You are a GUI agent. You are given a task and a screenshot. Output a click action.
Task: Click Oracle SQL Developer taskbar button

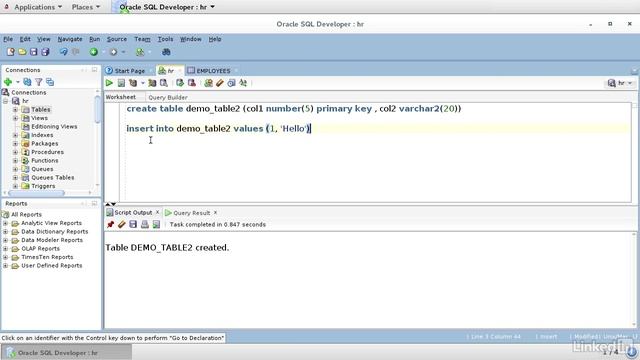[x=67, y=353]
